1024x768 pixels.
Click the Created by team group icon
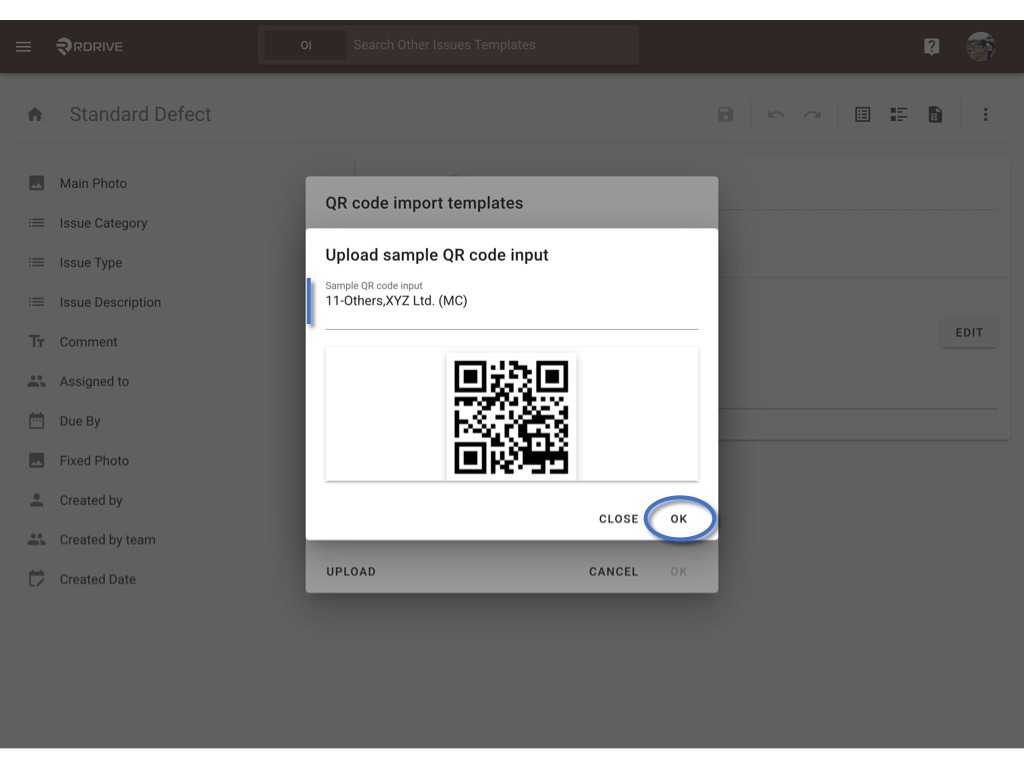37,539
